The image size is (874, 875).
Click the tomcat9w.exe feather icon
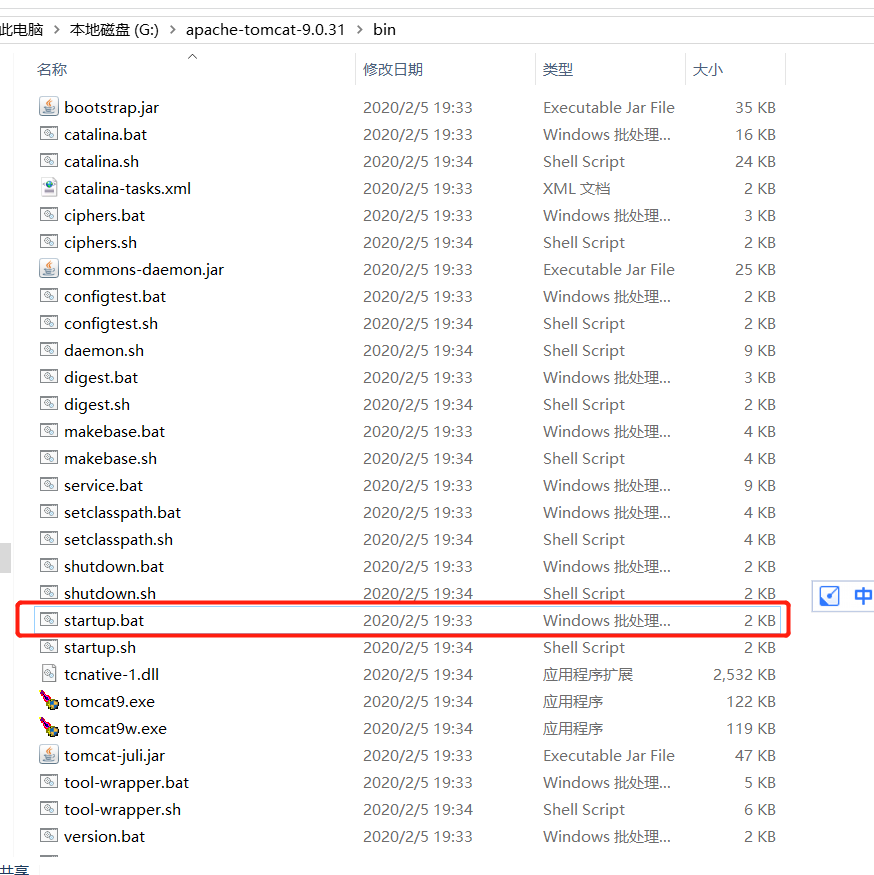pos(49,727)
